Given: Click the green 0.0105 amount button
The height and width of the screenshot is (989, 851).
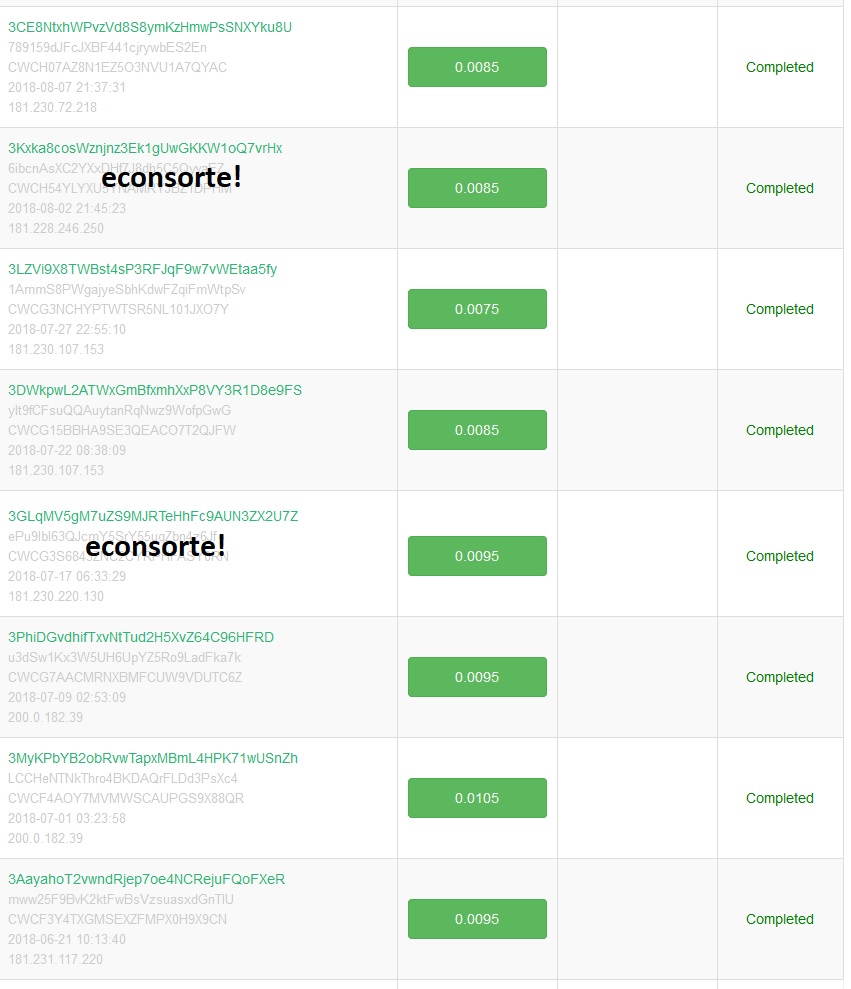Looking at the screenshot, I should click(x=477, y=799).
